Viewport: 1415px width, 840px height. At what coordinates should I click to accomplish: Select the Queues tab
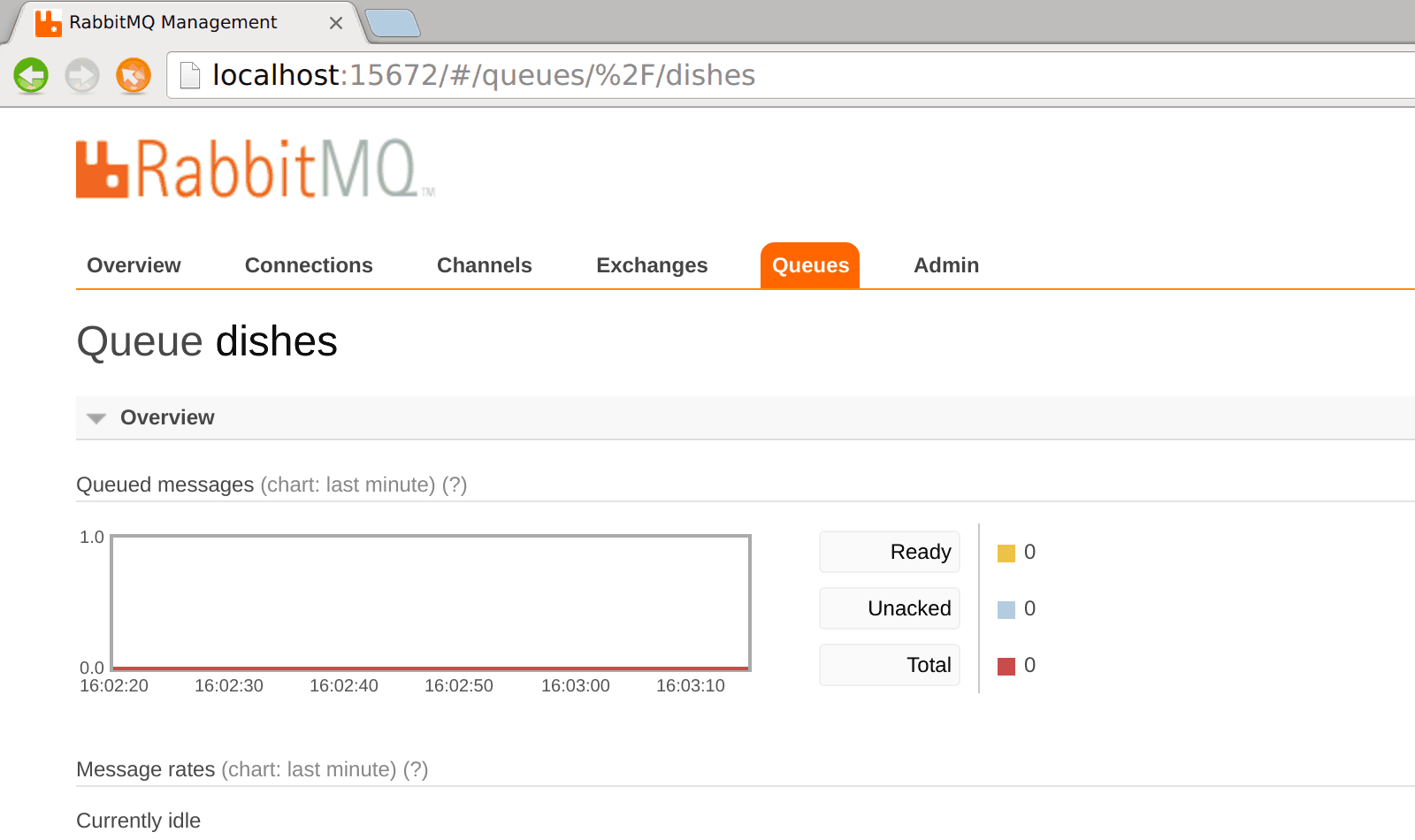tap(810, 265)
